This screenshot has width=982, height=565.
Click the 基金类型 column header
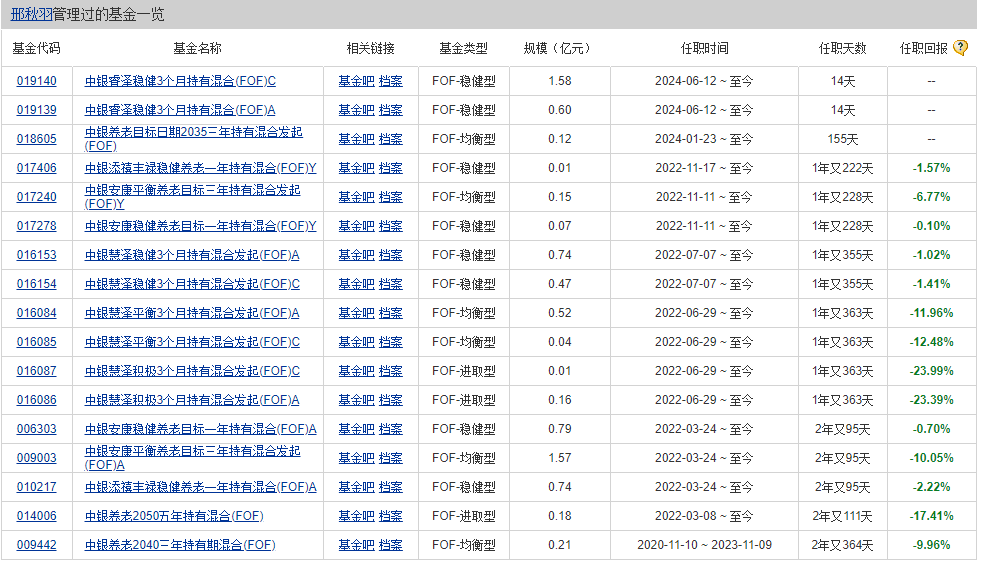click(x=463, y=48)
